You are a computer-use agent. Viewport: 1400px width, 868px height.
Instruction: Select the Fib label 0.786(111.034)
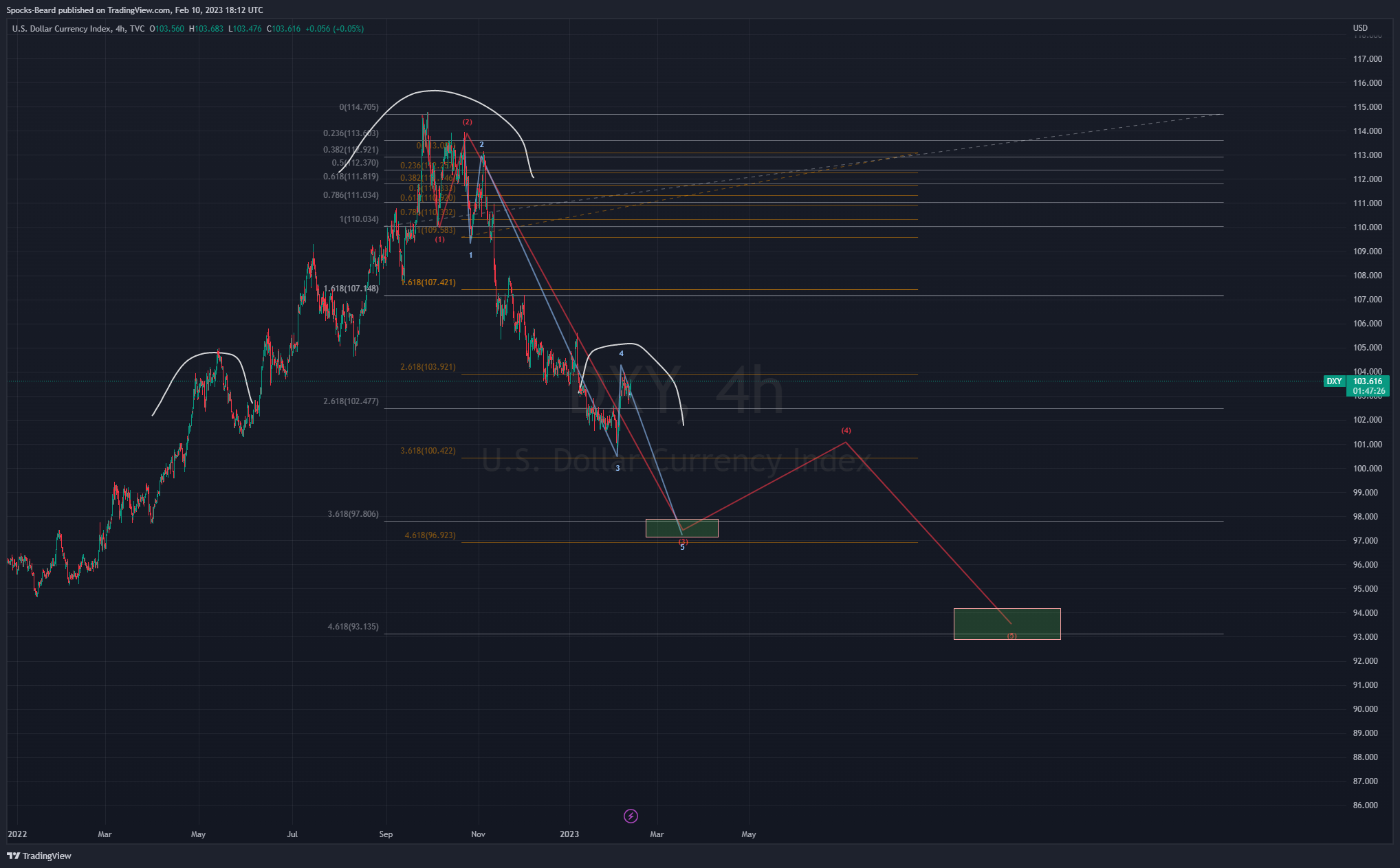(351, 195)
